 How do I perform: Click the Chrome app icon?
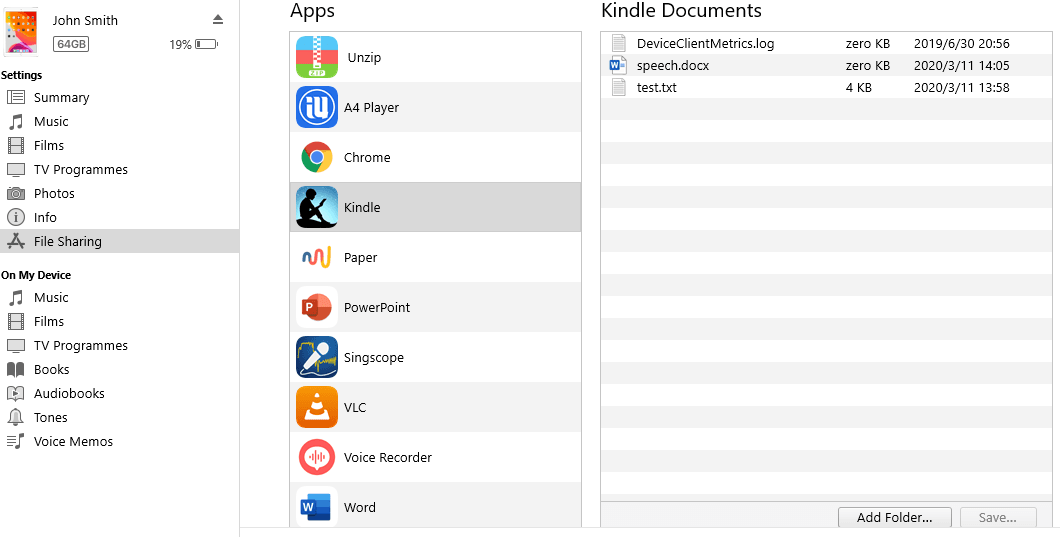point(317,157)
